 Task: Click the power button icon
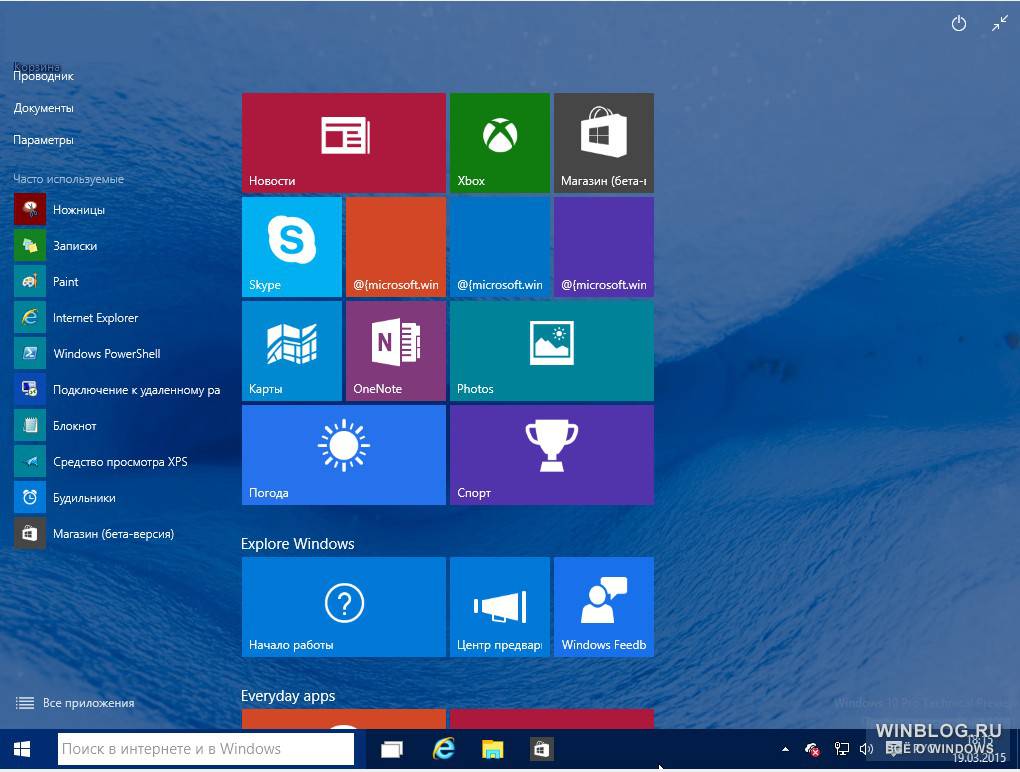(x=959, y=24)
